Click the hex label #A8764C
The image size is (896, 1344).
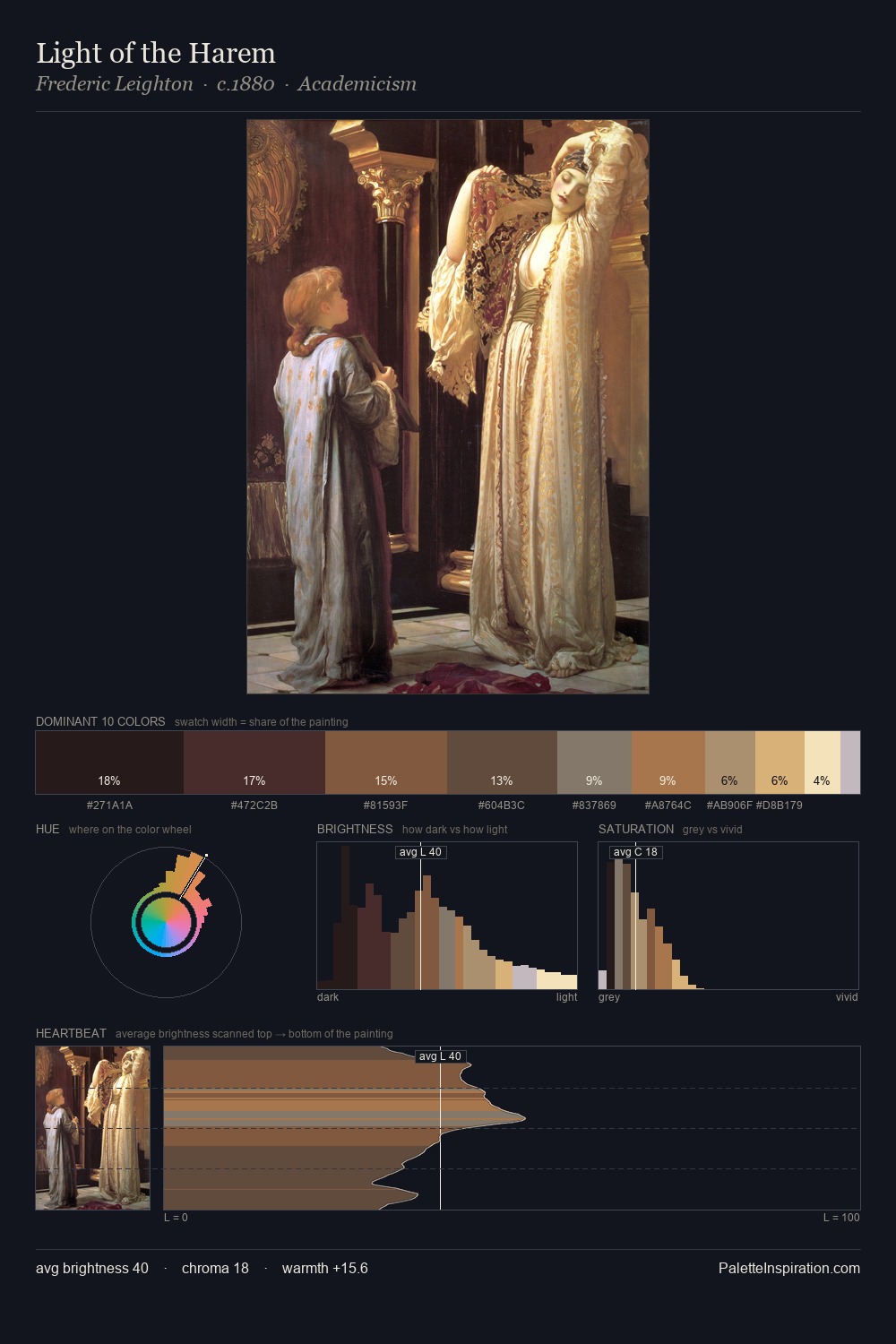[668, 806]
